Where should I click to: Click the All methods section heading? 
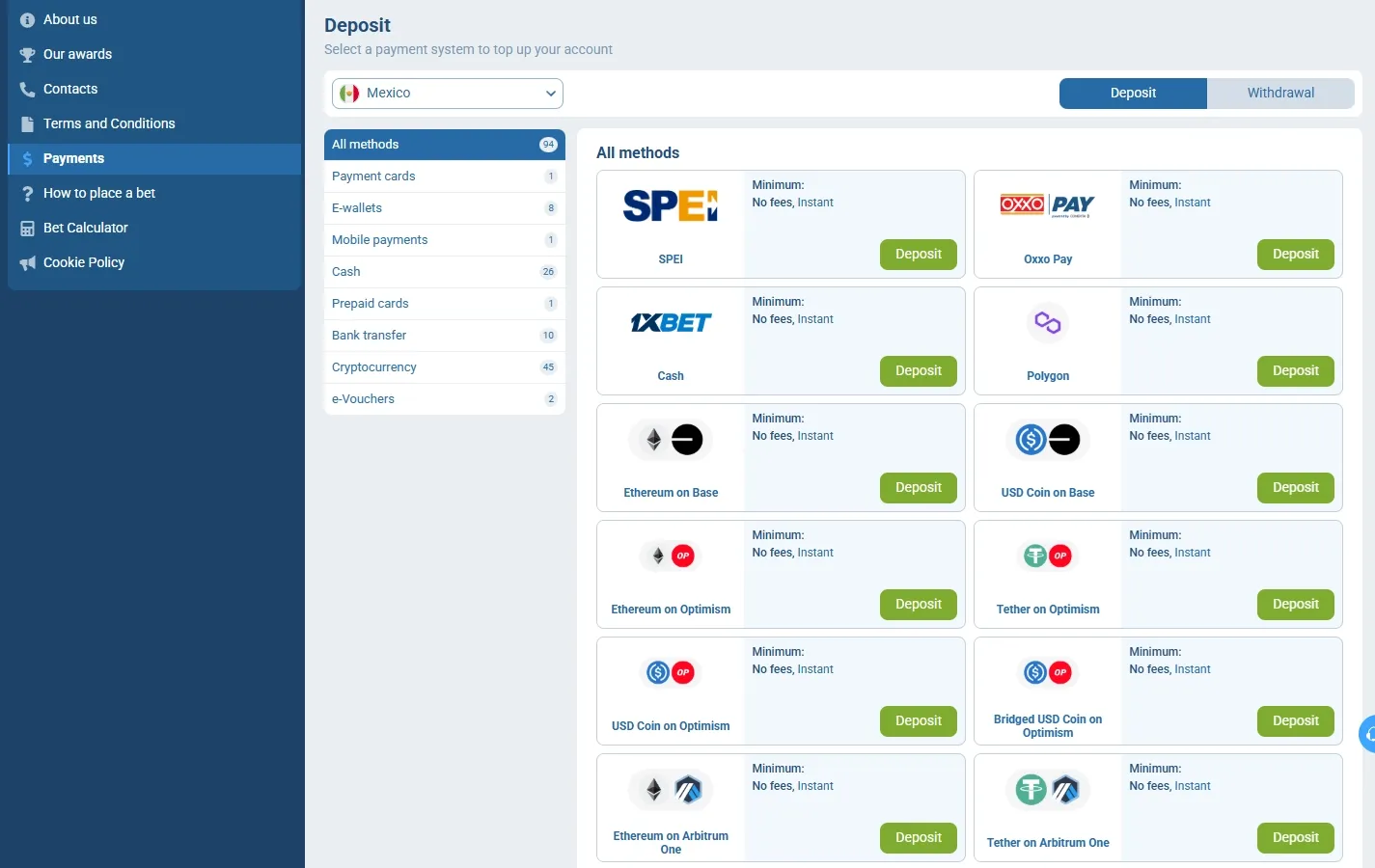(x=638, y=152)
